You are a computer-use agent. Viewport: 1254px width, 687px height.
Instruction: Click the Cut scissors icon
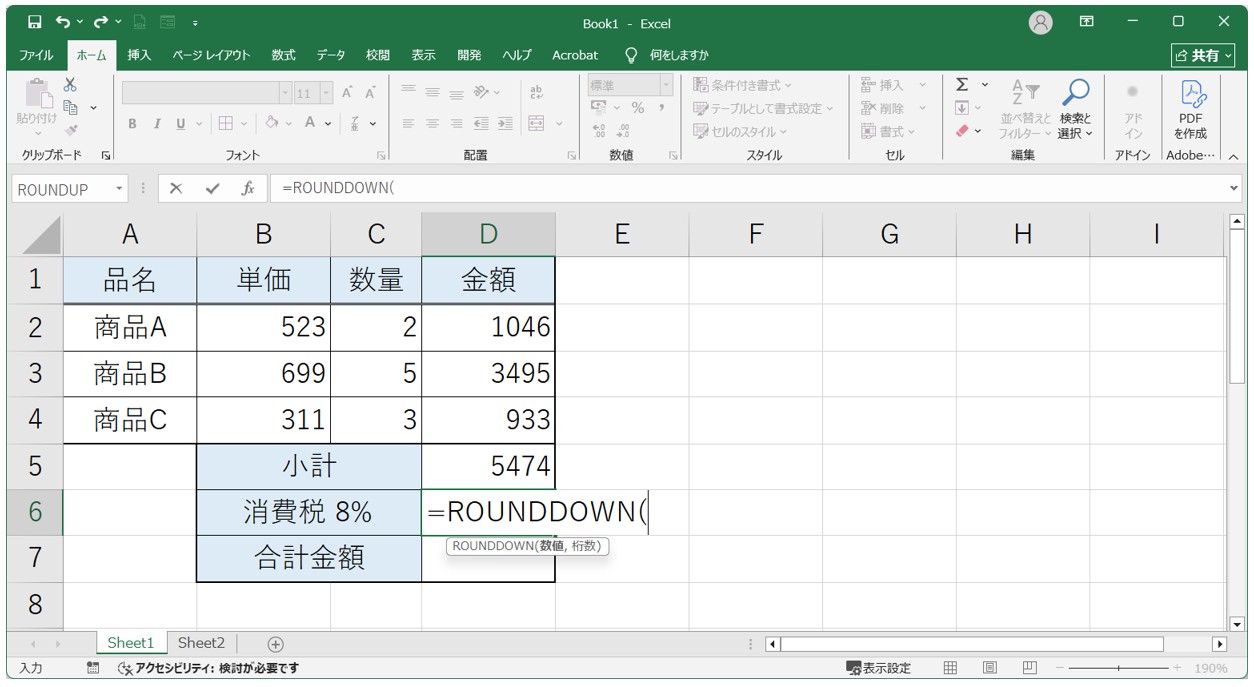coord(70,85)
